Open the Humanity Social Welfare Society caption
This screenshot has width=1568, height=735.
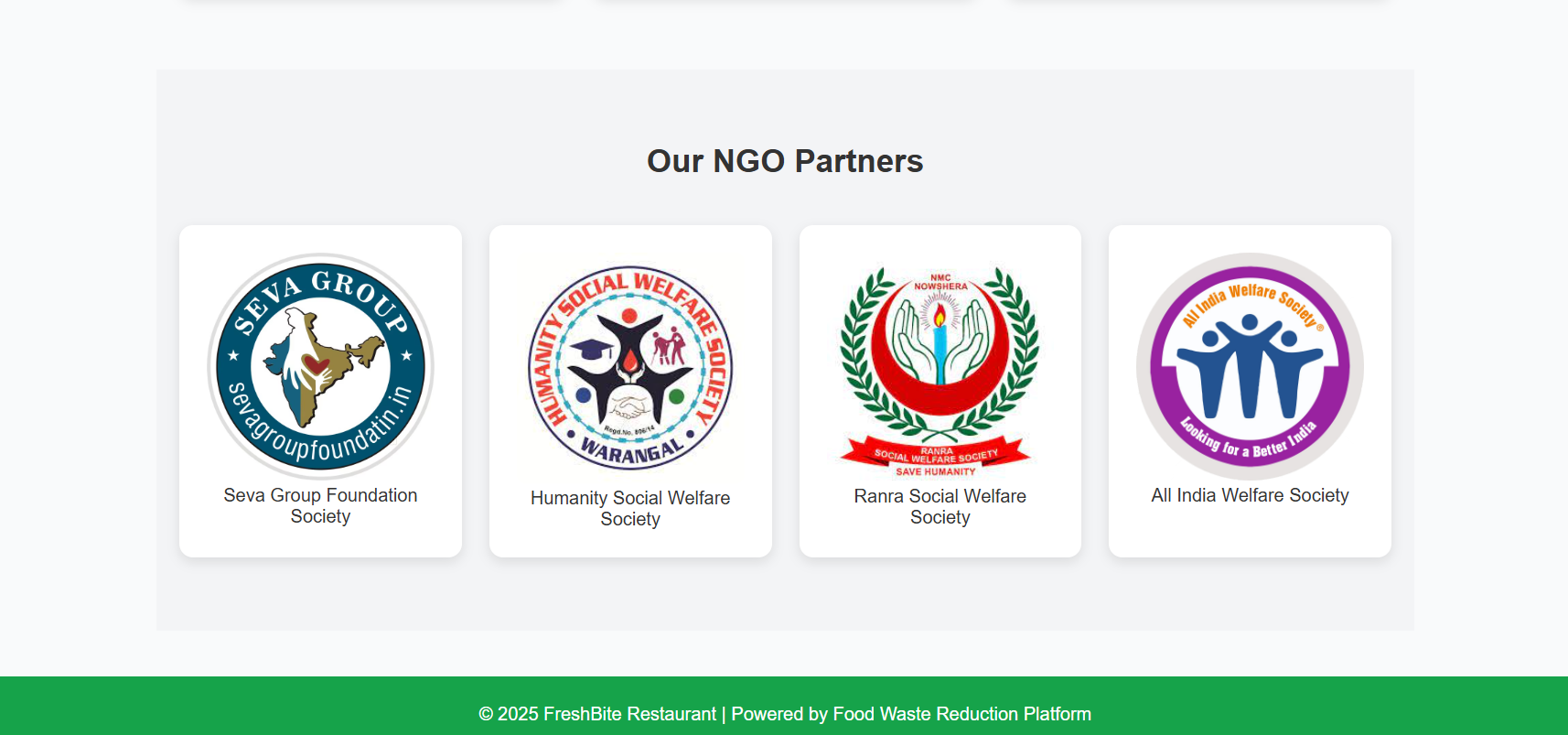click(630, 508)
